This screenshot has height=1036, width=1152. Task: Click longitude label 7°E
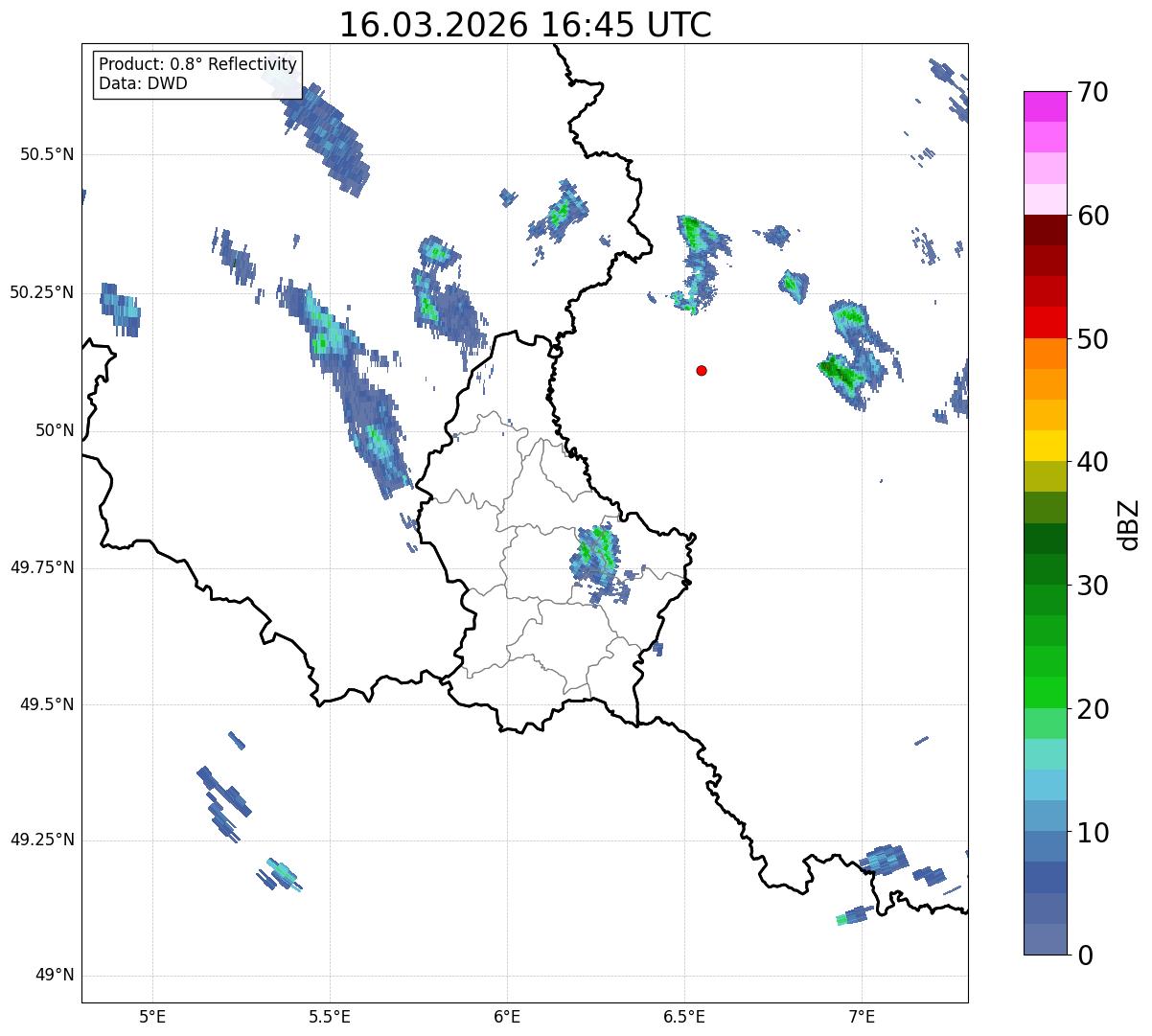click(x=862, y=1016)
